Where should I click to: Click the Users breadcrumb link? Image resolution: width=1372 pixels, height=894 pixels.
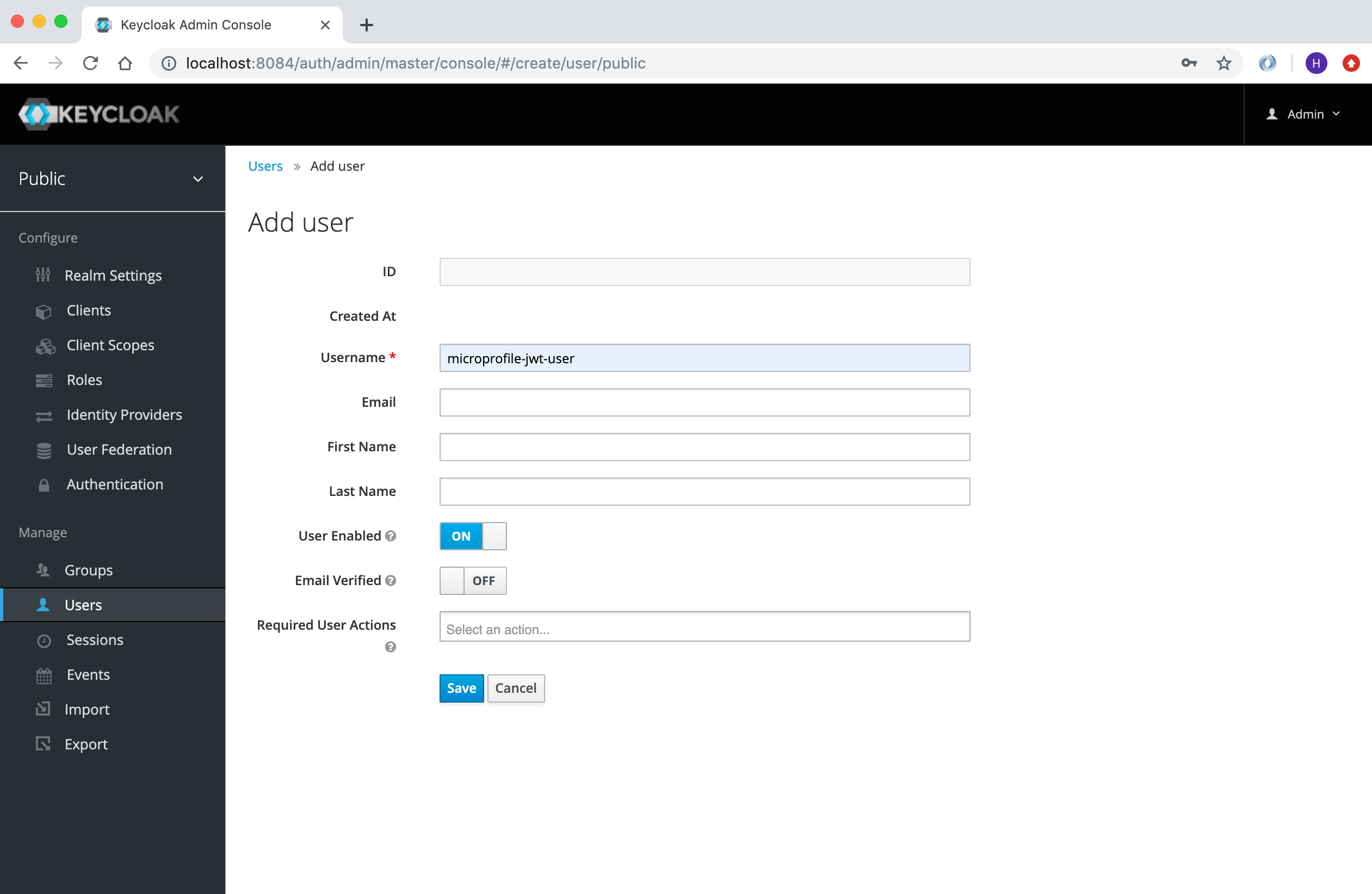265,166
